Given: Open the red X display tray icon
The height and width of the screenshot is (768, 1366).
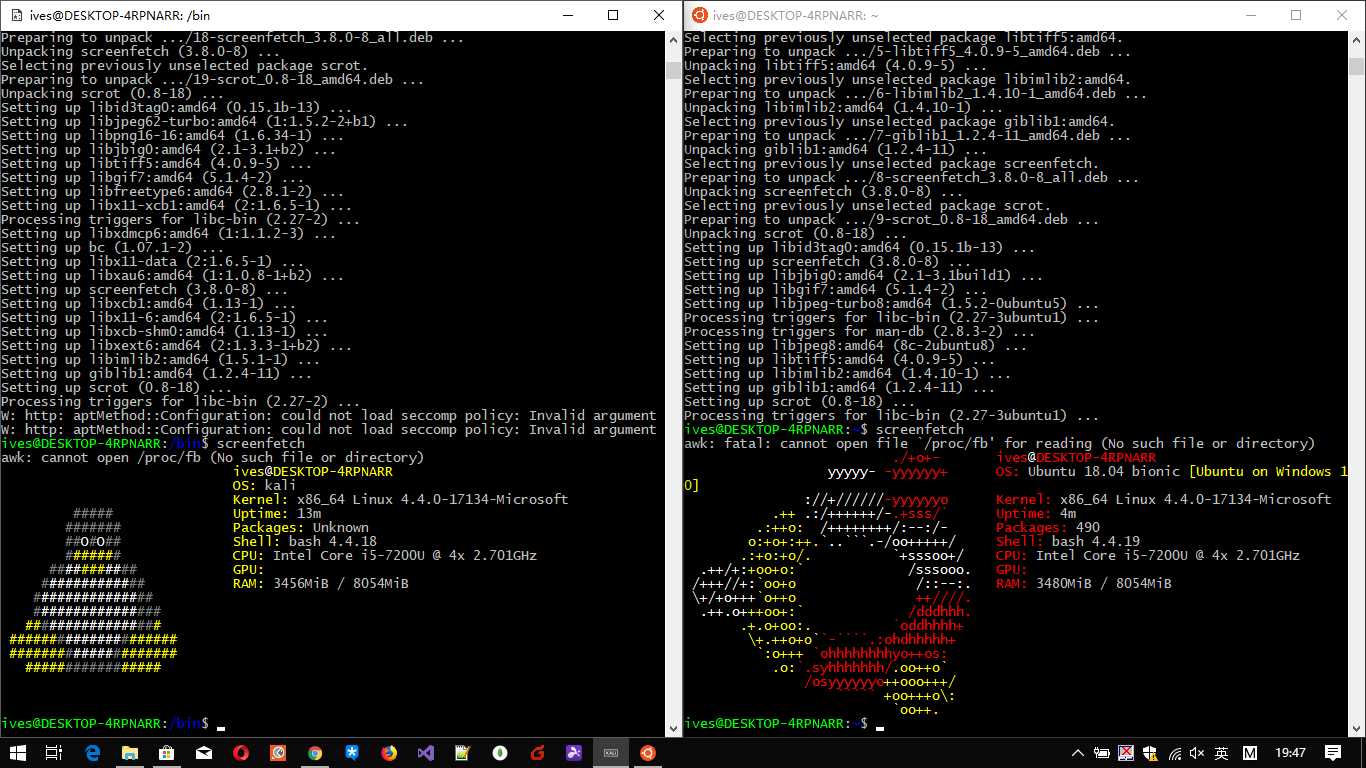Looking at the screenshot, I should pos(1126,752).
